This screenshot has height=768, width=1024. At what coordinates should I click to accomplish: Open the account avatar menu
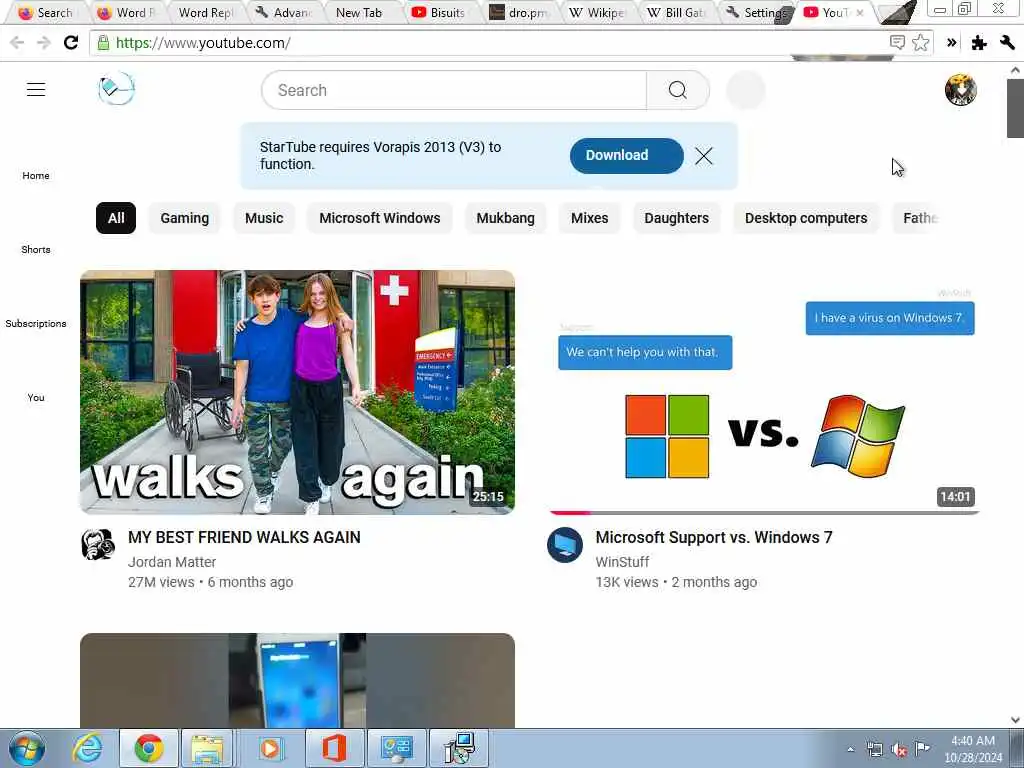(960, 89)
